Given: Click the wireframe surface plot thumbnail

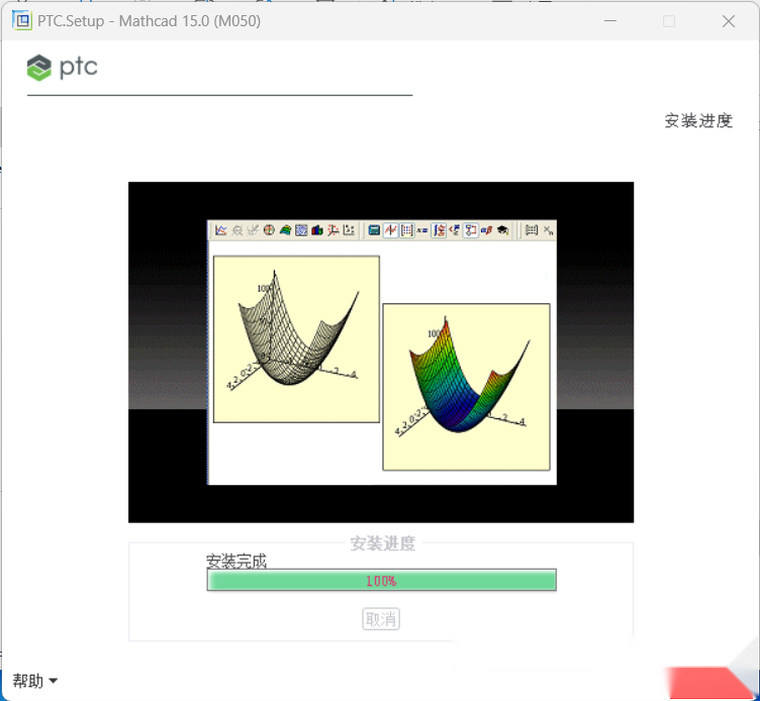Looking at the screenshot, I should click(x=296, y=339).
